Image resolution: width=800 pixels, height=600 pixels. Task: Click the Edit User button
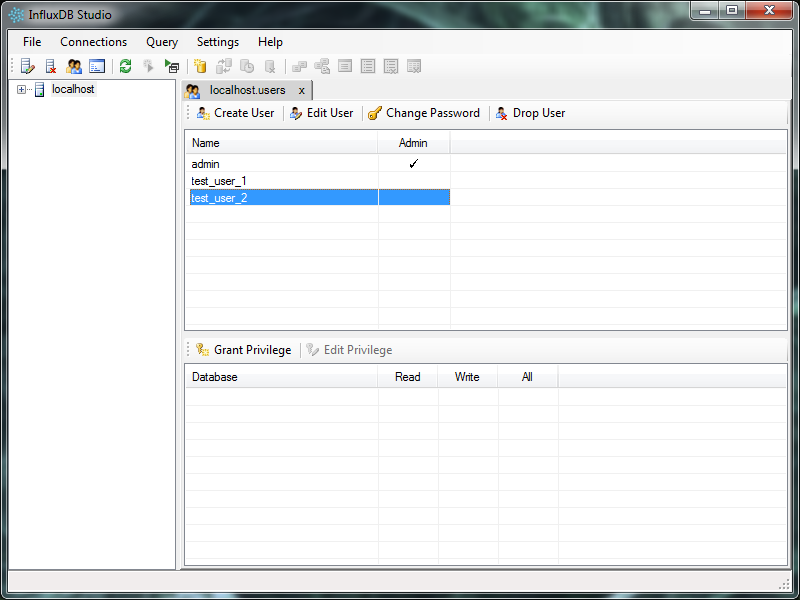[321, 113]
